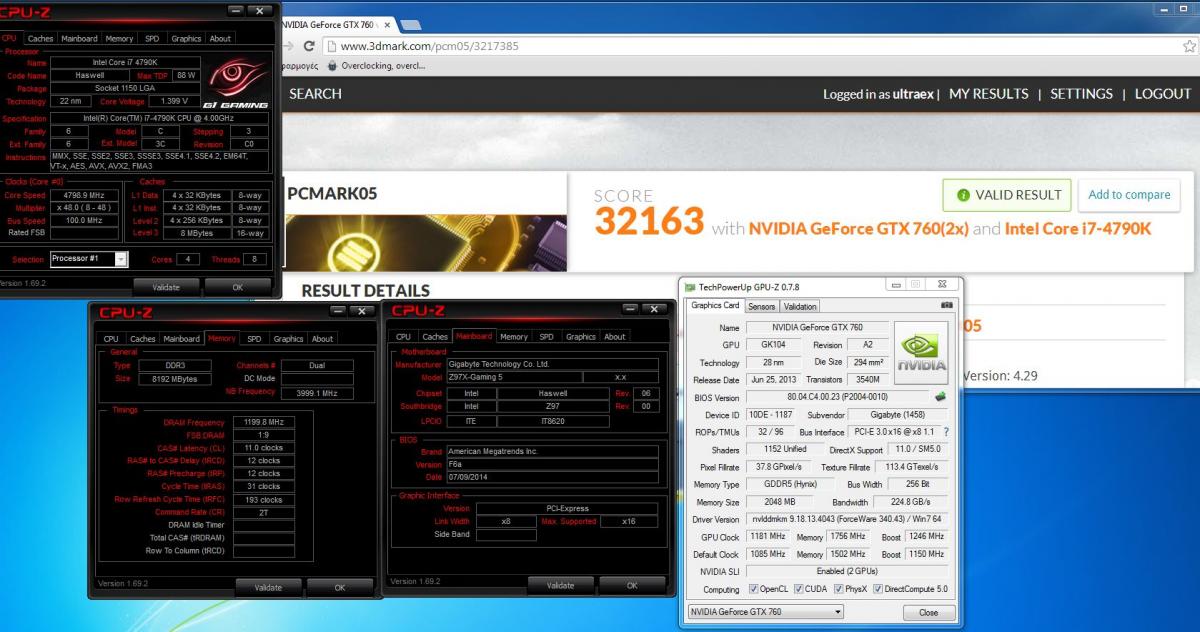Open Caches tab in the CPU-Z CPU window
1200x632 pixels.
(x=41, y=38)
